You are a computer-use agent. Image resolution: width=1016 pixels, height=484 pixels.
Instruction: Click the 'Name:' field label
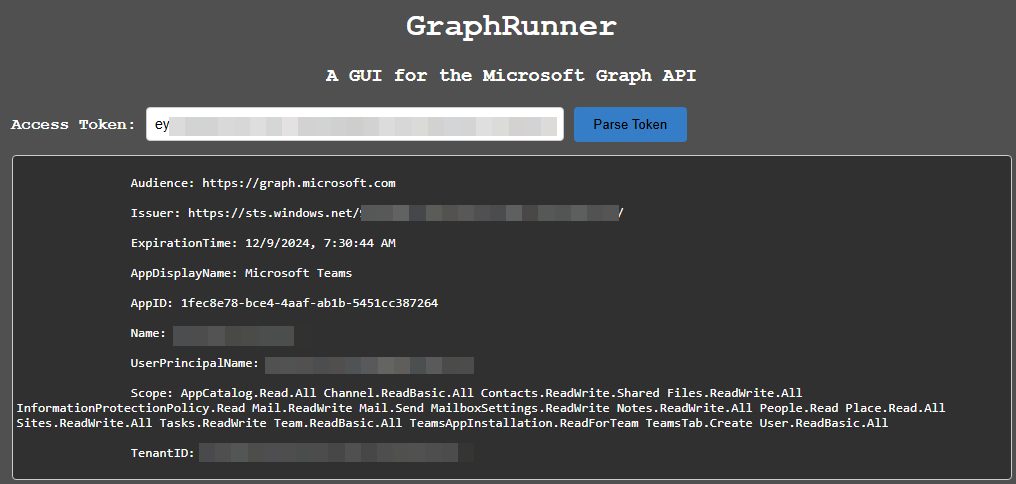click(x=148, y=333)
